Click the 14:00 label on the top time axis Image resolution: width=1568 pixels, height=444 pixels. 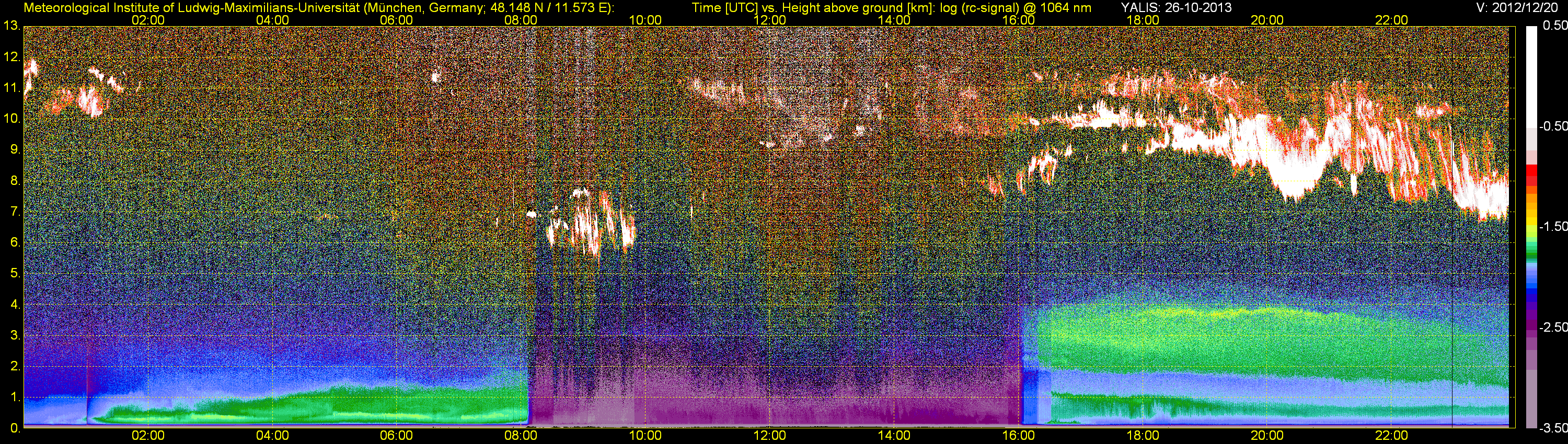(894, 20)
